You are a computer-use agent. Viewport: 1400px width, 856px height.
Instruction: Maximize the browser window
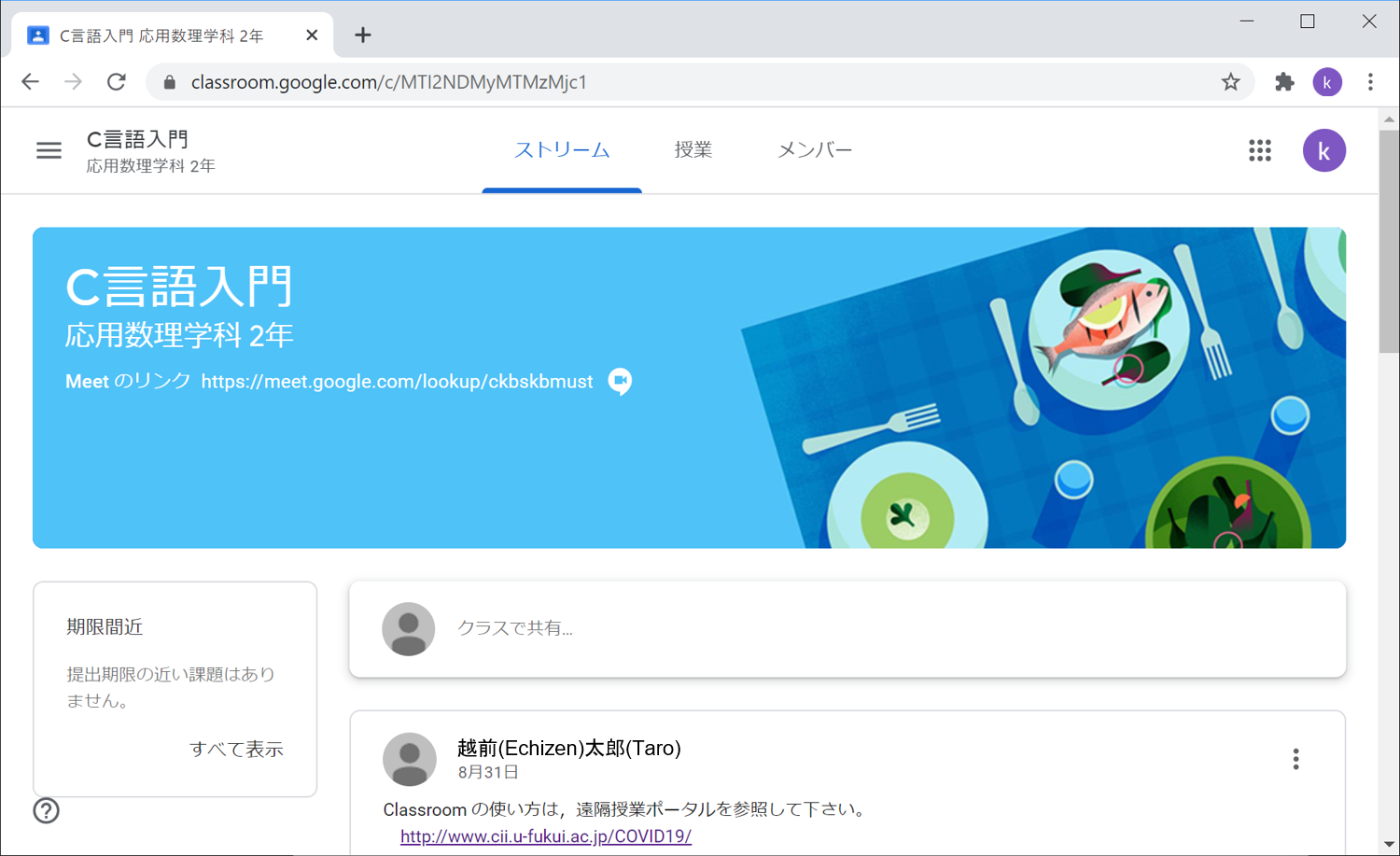point(1308,21)
